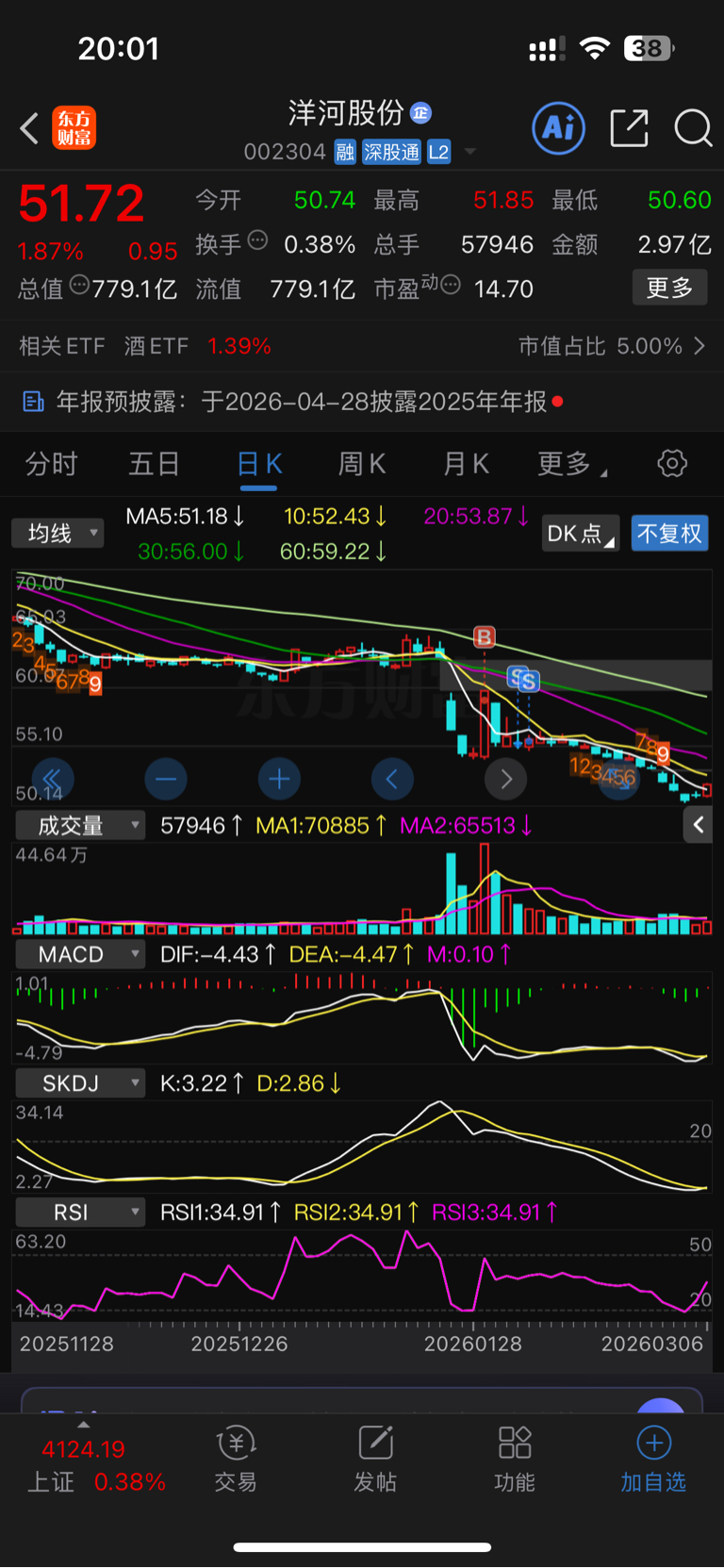Tap the MA5:51.18 value
The width and height of the screenshot is (724, 1568).
pos(185,517)
